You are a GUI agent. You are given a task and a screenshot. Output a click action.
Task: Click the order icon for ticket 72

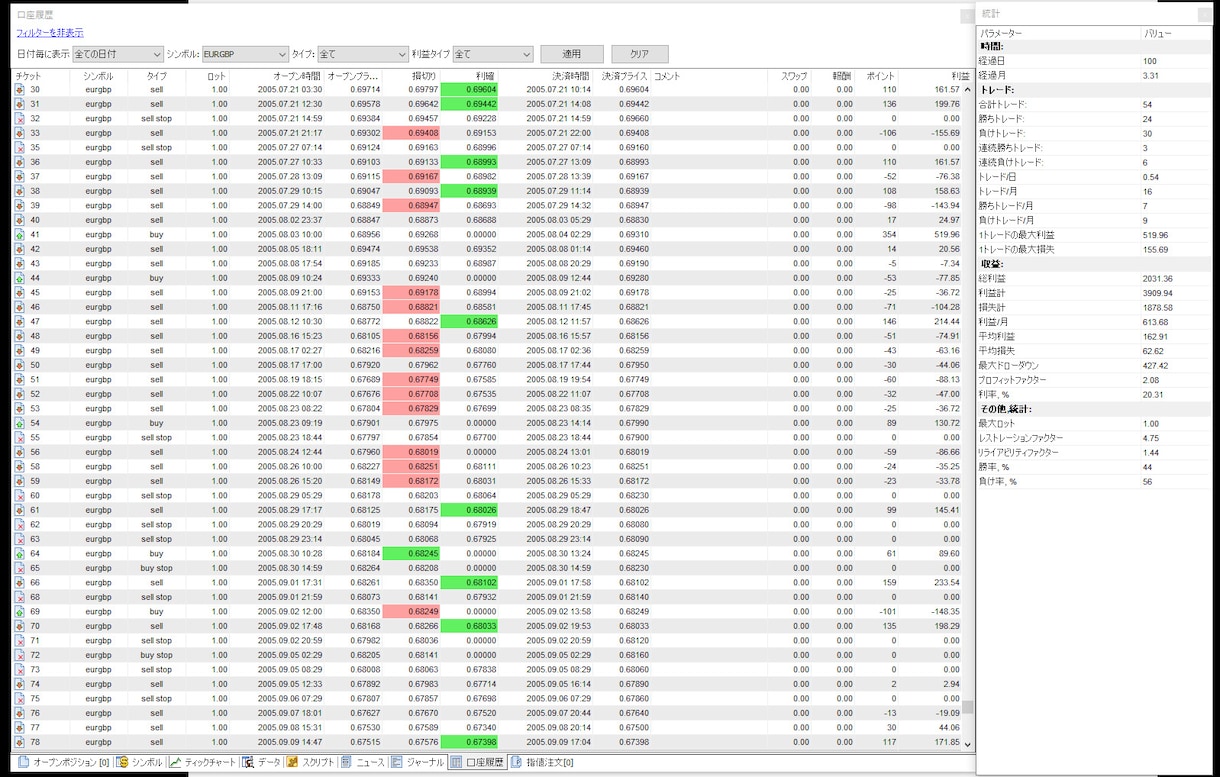pyautogui.click(x=19, y=655)
